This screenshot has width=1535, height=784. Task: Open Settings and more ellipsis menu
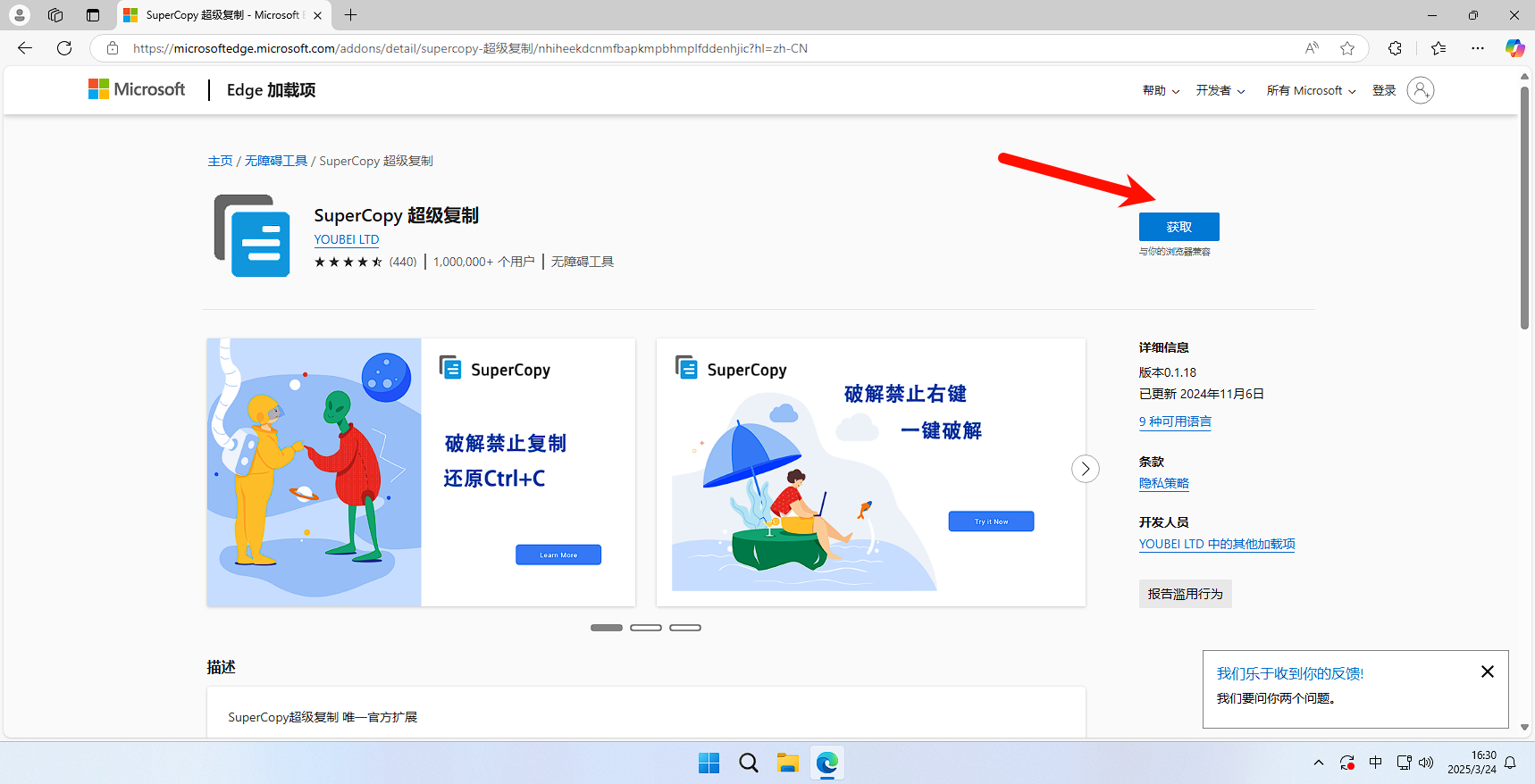click(1478, 48)
